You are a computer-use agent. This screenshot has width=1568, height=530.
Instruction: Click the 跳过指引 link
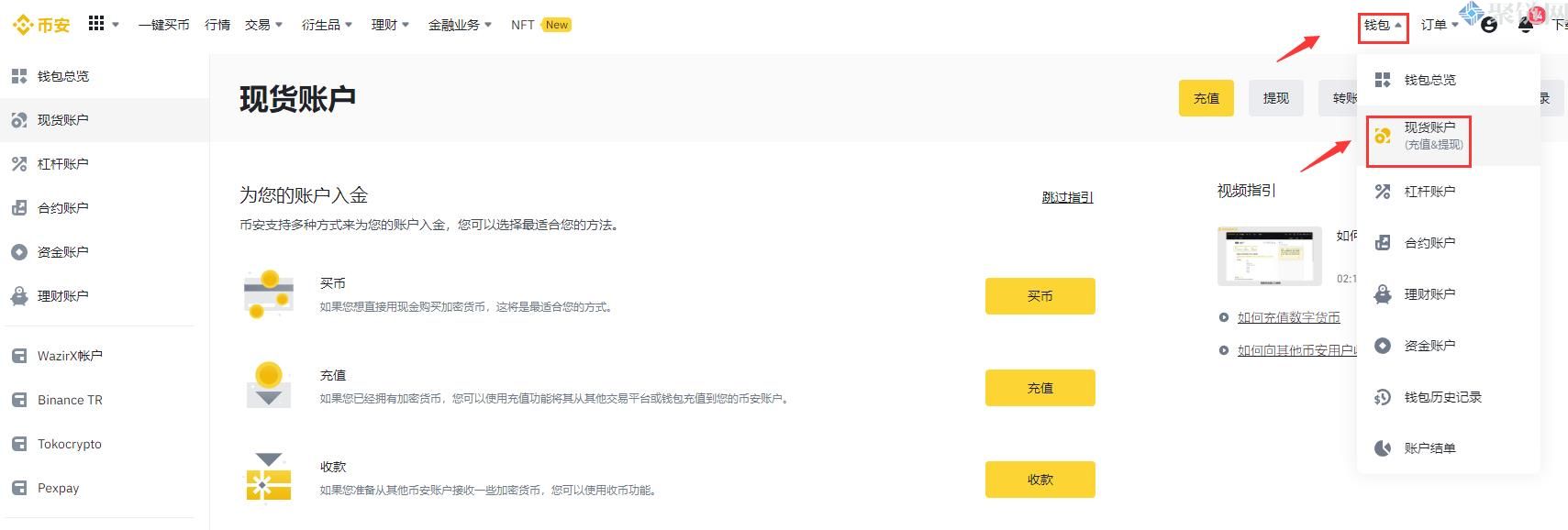point(1067,197)
